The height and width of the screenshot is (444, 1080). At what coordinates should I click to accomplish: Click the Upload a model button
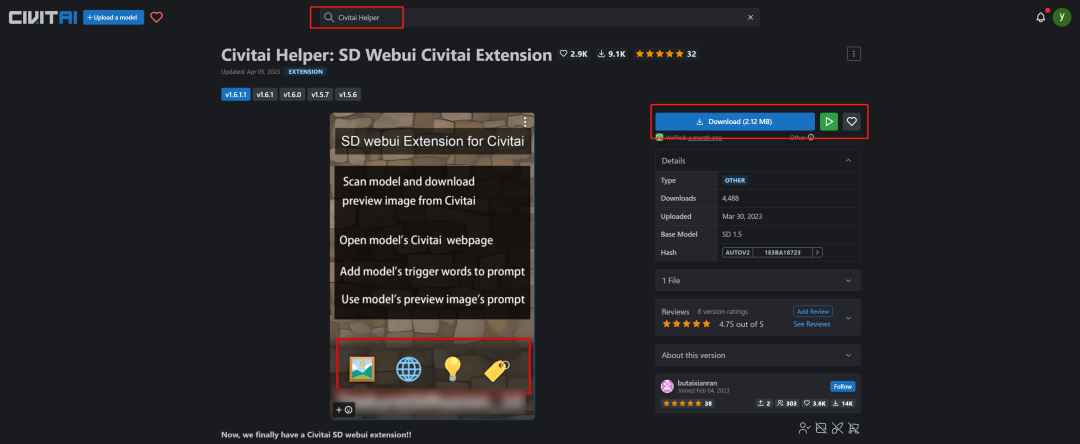[x=114, y=17]
